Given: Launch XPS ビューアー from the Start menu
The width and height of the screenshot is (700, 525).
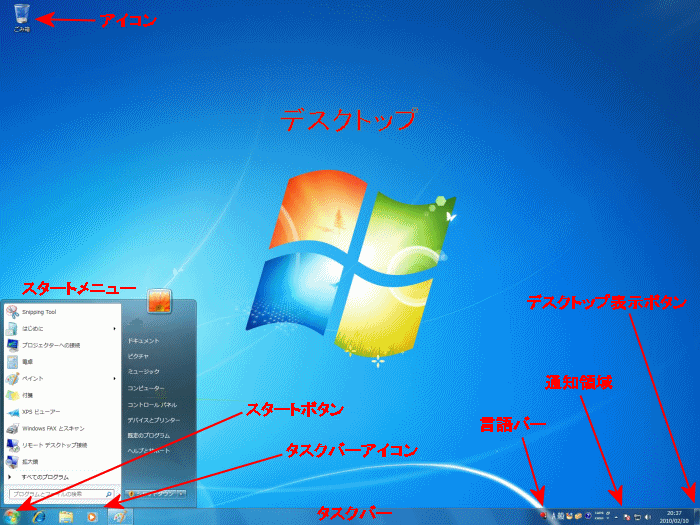Looking at the screenshot, I should (62, 412).
